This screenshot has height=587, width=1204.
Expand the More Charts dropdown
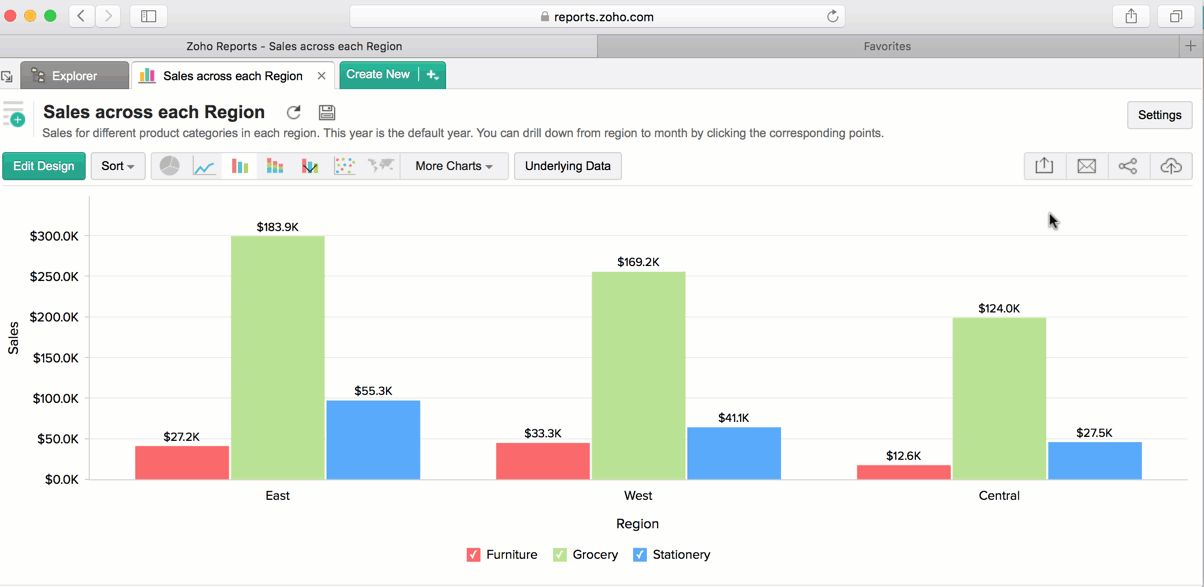coord(454,166)
